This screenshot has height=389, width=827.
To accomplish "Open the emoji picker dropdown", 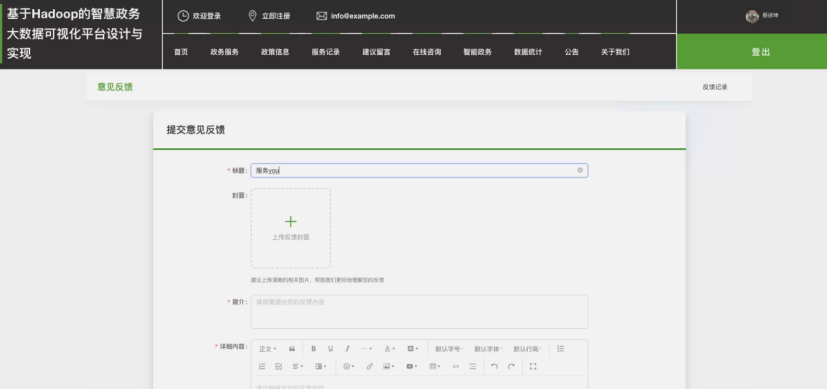I will [x=349, y=366].
